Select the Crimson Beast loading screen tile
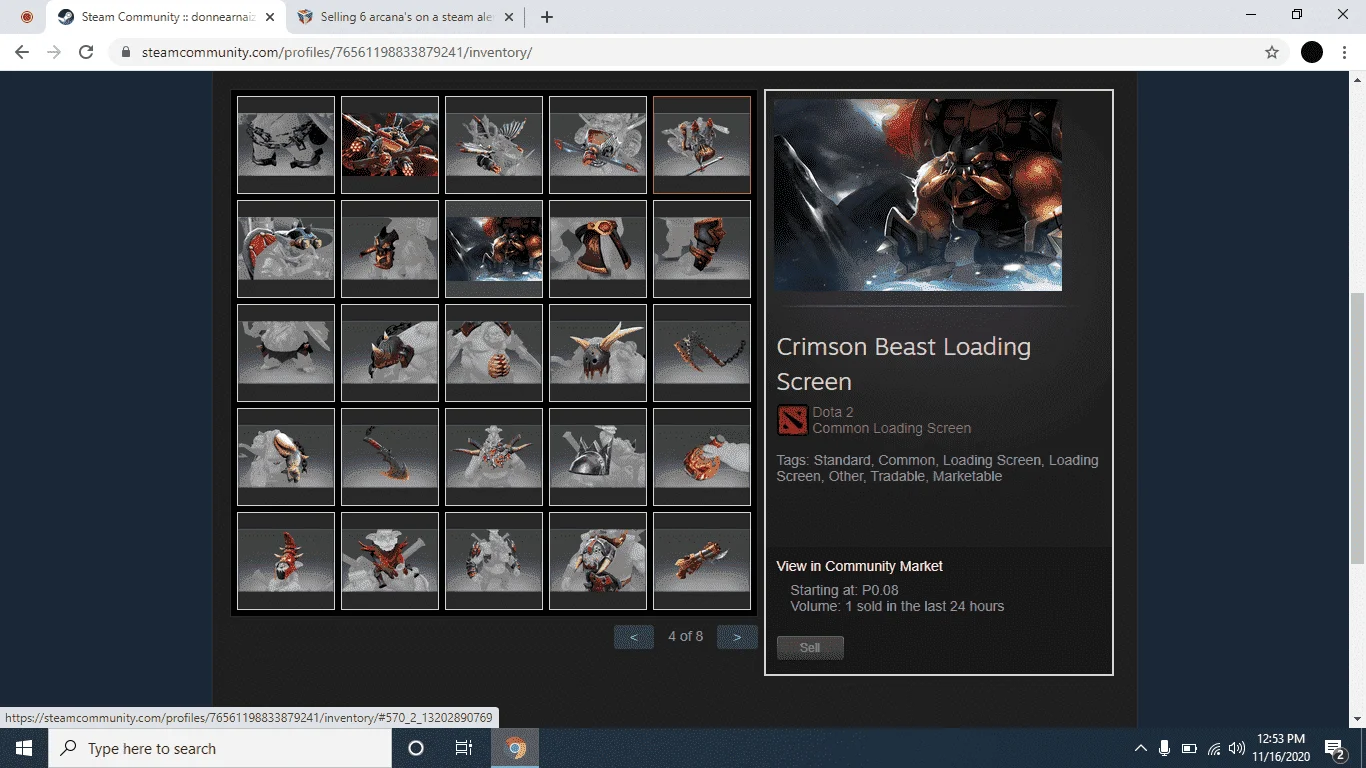This screenshot has height=768, width=1366. coord(494,249)
